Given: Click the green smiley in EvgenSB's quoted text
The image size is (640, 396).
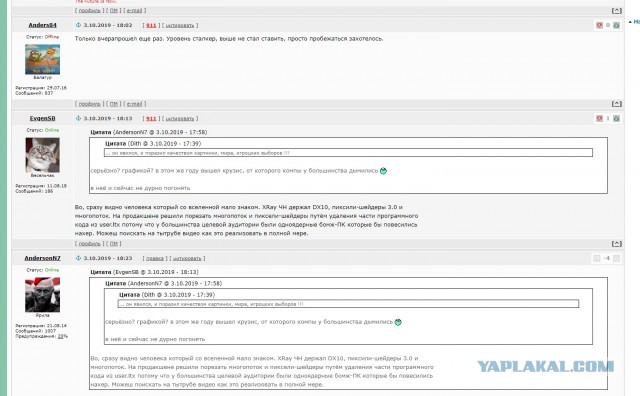Looking at the screenshot, I should [x=383, y=171].
